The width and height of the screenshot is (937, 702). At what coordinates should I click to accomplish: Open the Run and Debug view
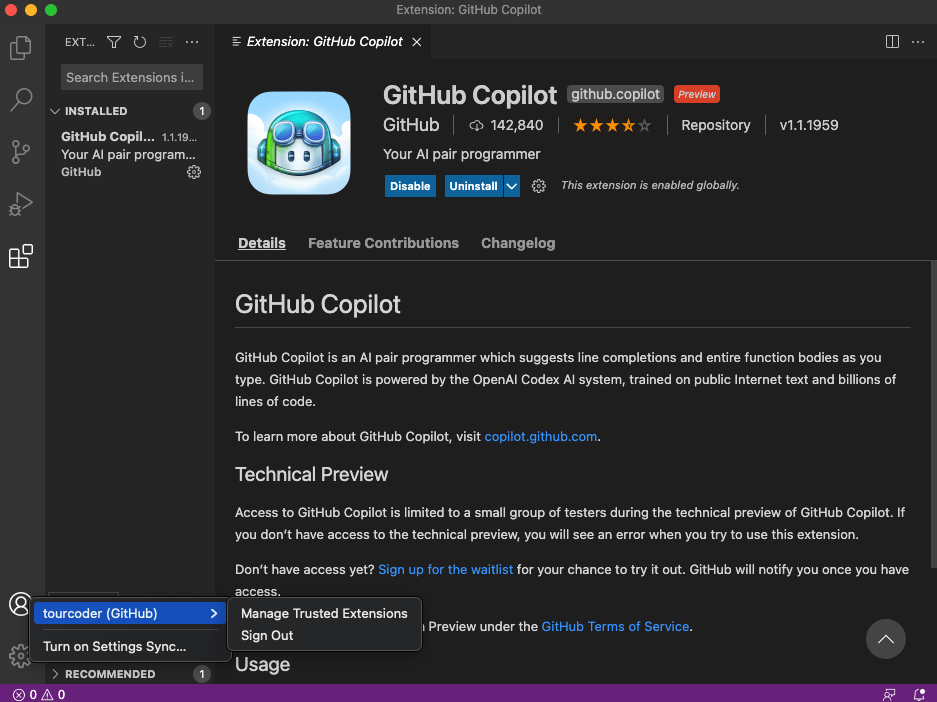coord(21,204)
